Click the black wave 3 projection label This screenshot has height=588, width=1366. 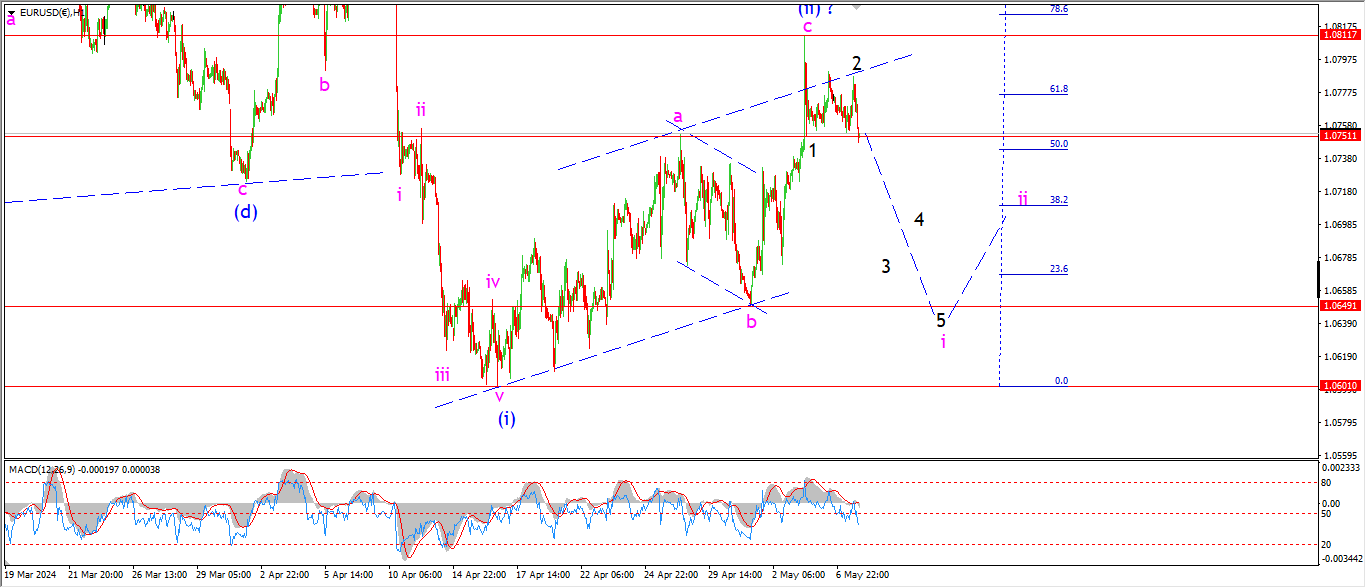click(x=886, y=266)
